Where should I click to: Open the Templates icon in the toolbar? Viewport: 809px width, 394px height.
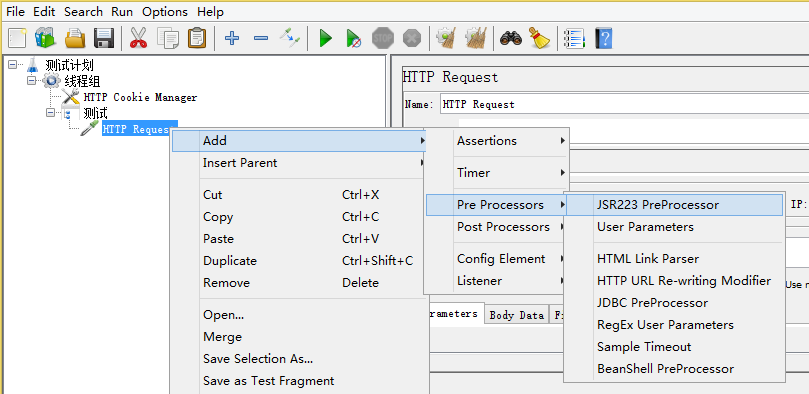(45, 38)
